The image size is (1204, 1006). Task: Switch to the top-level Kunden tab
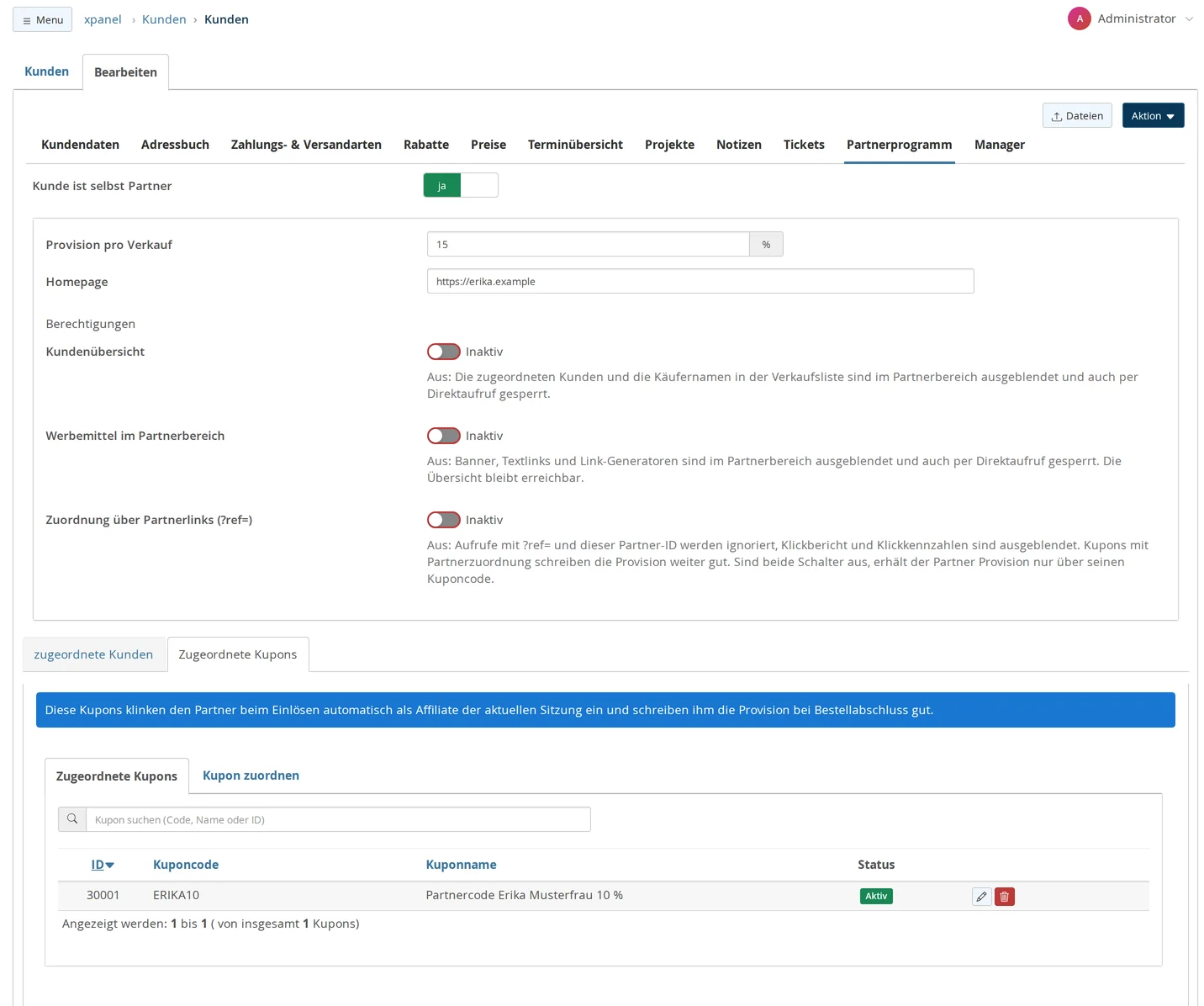(x=47, y=71)
